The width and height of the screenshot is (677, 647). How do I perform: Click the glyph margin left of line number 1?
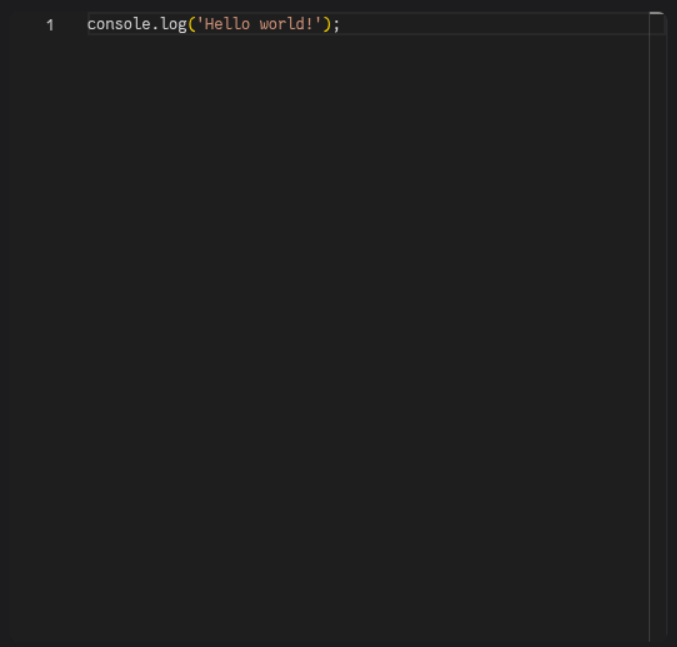[18, 25]
